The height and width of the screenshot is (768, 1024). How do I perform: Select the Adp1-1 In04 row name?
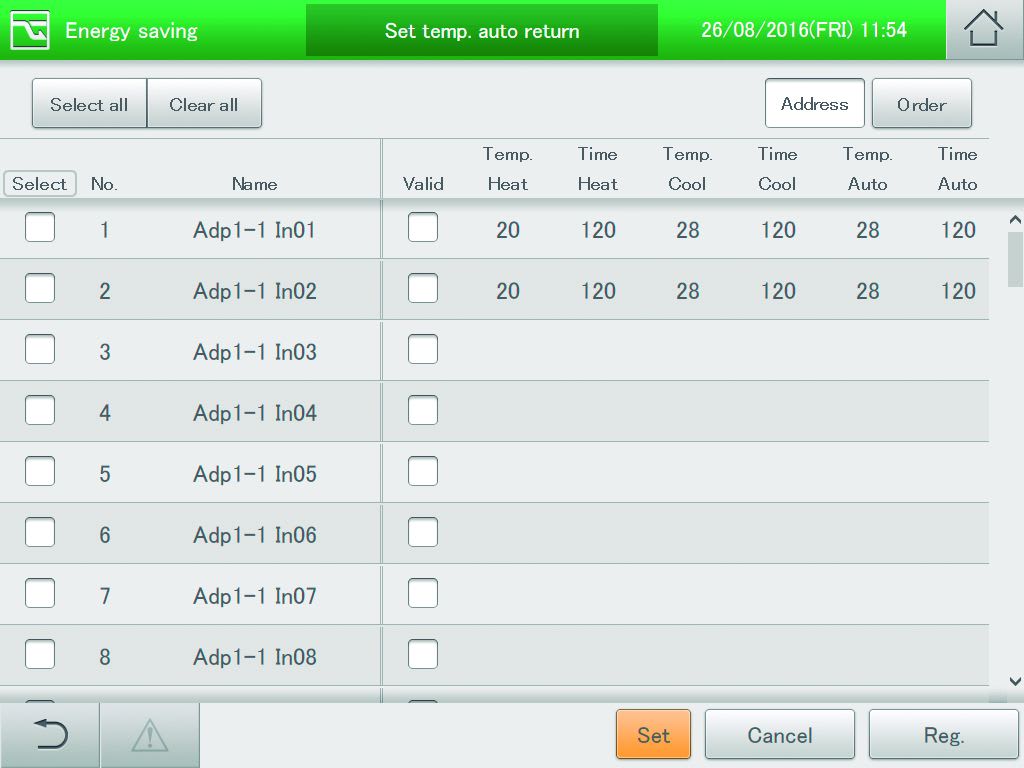coord(255,413)
